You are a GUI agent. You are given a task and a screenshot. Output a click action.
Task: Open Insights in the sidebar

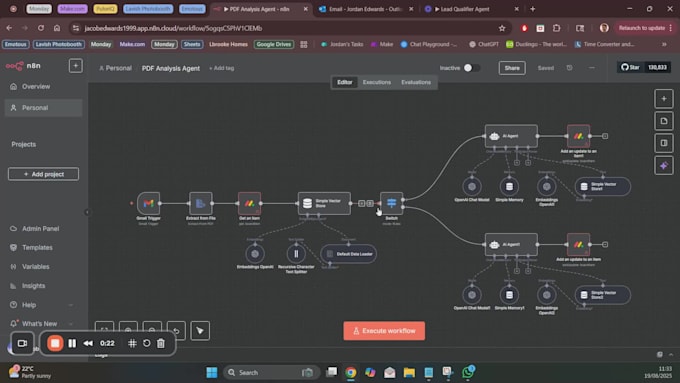click(43, 286)
